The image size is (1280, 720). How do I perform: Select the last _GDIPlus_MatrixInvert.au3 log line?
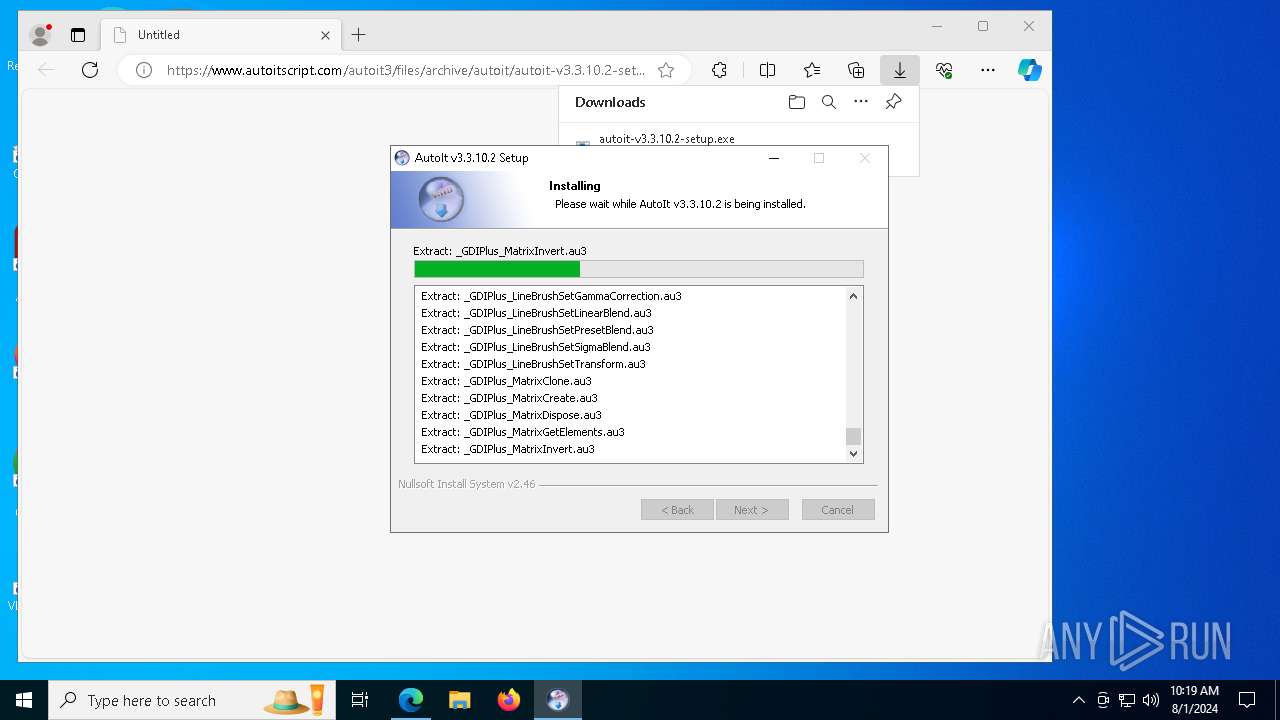click(x=508, y=449)
